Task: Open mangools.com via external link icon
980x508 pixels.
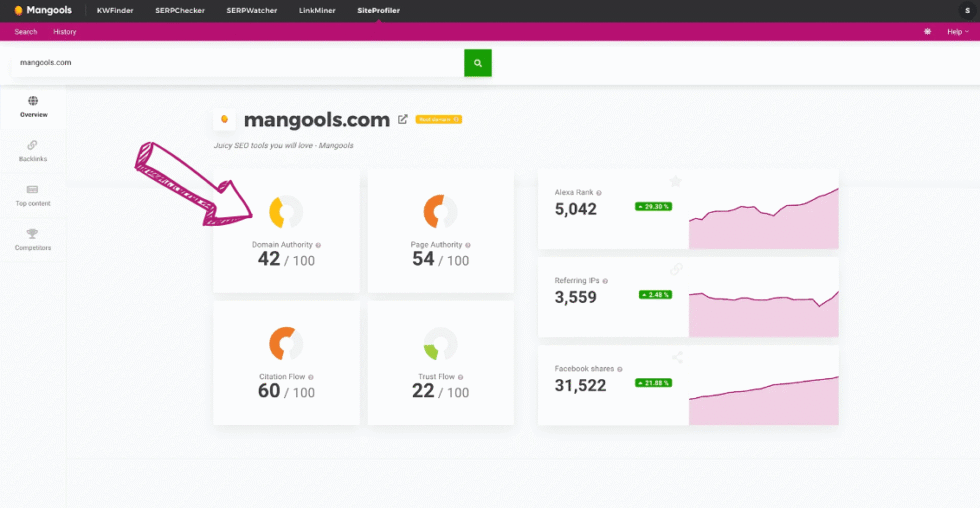Action: coord(403,120)
